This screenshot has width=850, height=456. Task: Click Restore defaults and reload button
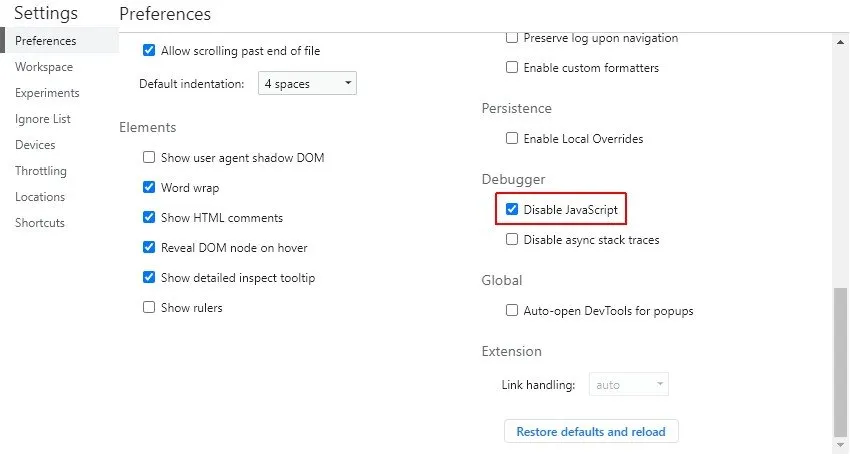coord(591,432)
